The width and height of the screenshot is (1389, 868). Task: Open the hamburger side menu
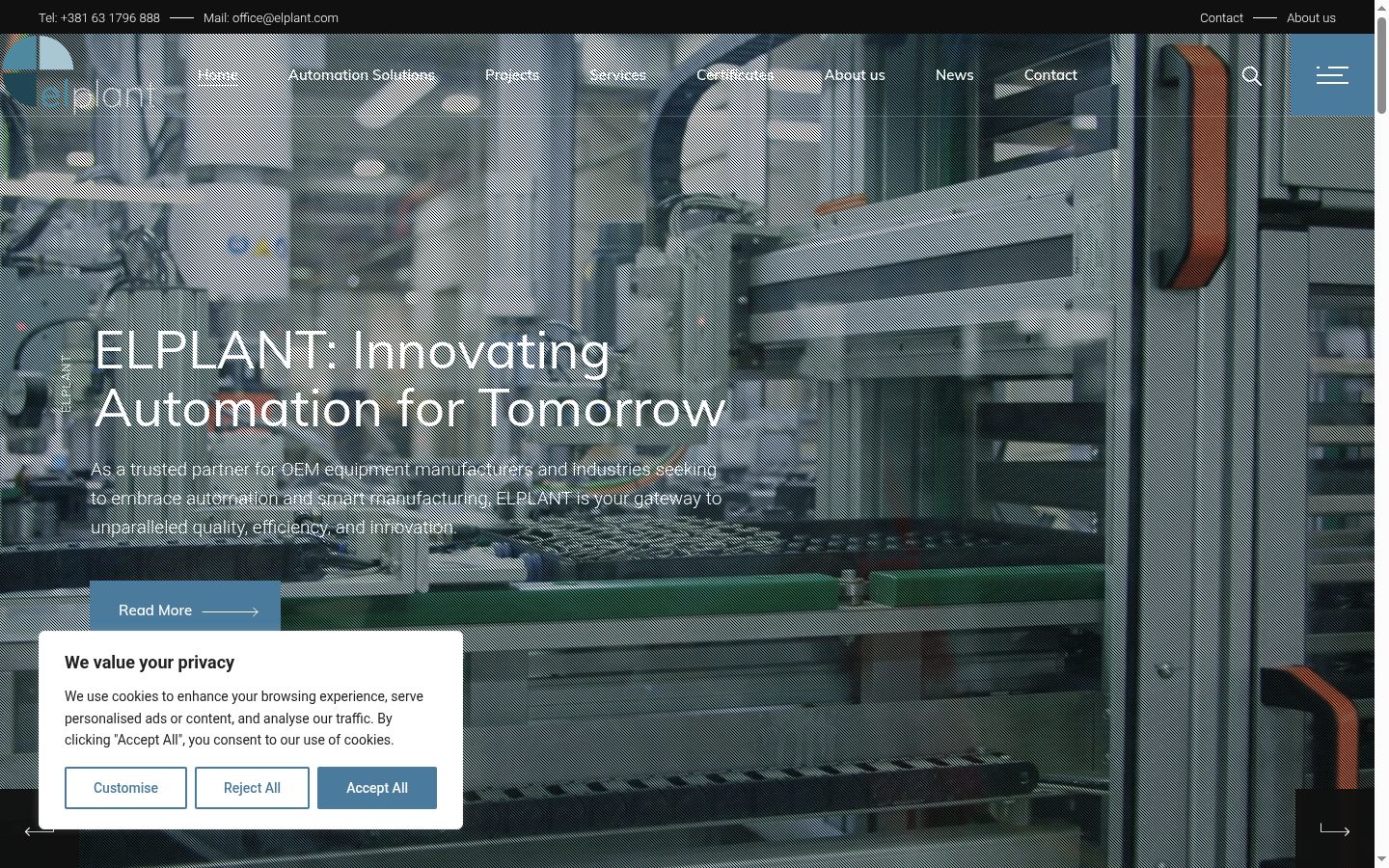(1332, 75)
